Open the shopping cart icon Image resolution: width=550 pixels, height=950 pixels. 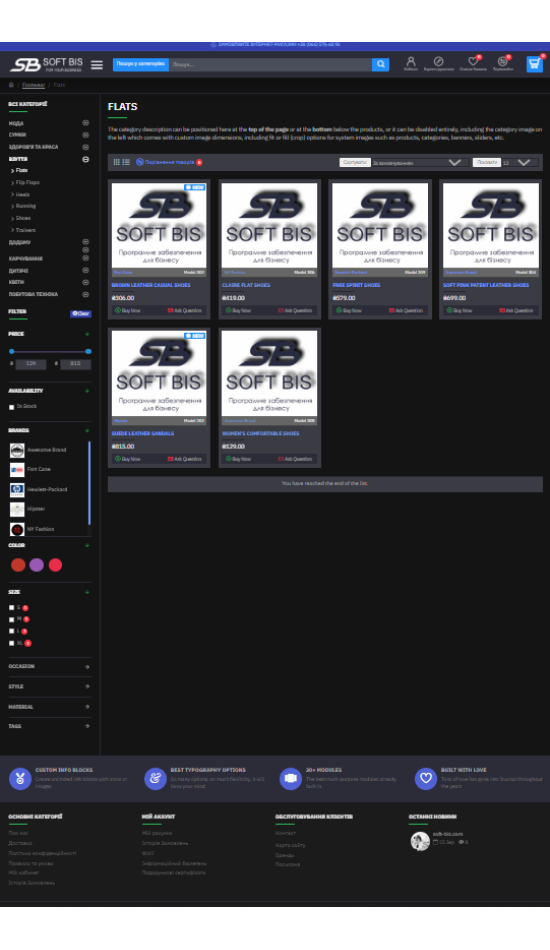[534, 64]
